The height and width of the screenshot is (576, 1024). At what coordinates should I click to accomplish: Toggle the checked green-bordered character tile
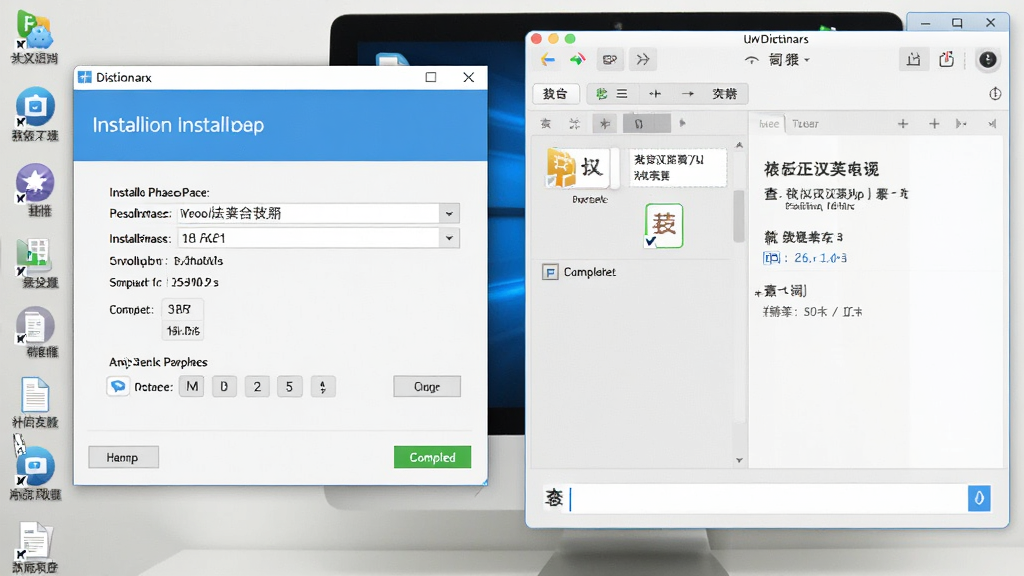click(x=664, y=226)
